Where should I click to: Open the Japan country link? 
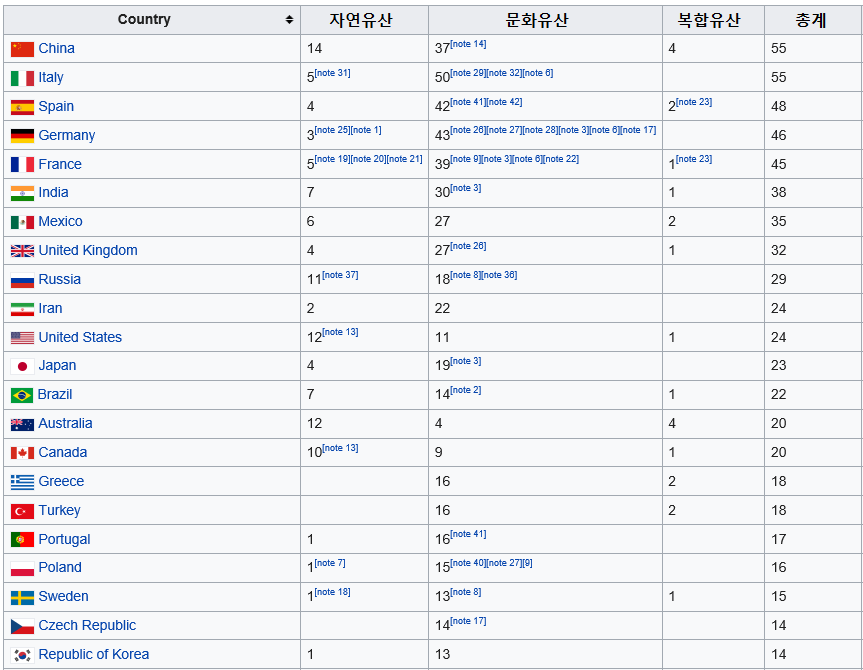[x=57, y=366]
